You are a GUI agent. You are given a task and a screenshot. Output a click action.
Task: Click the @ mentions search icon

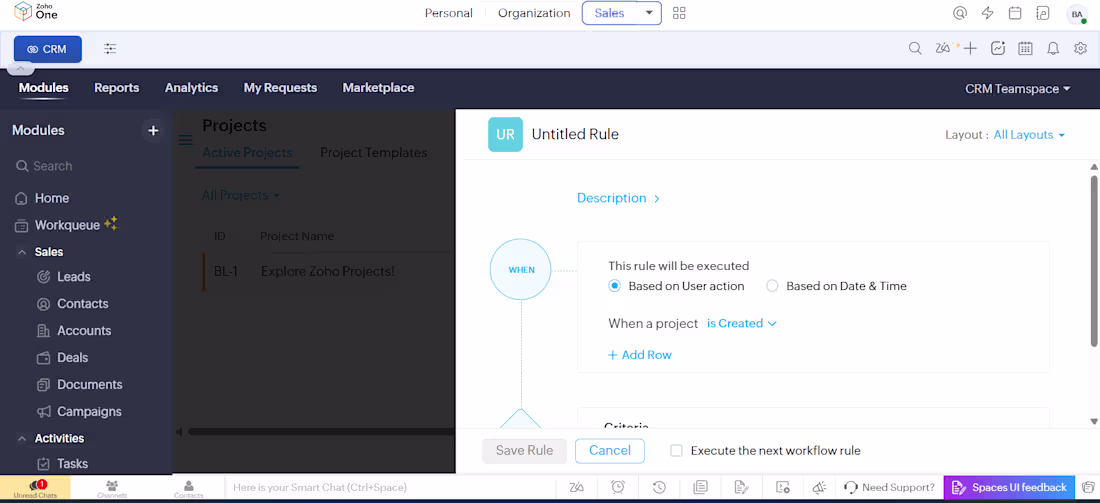point(960,13)
